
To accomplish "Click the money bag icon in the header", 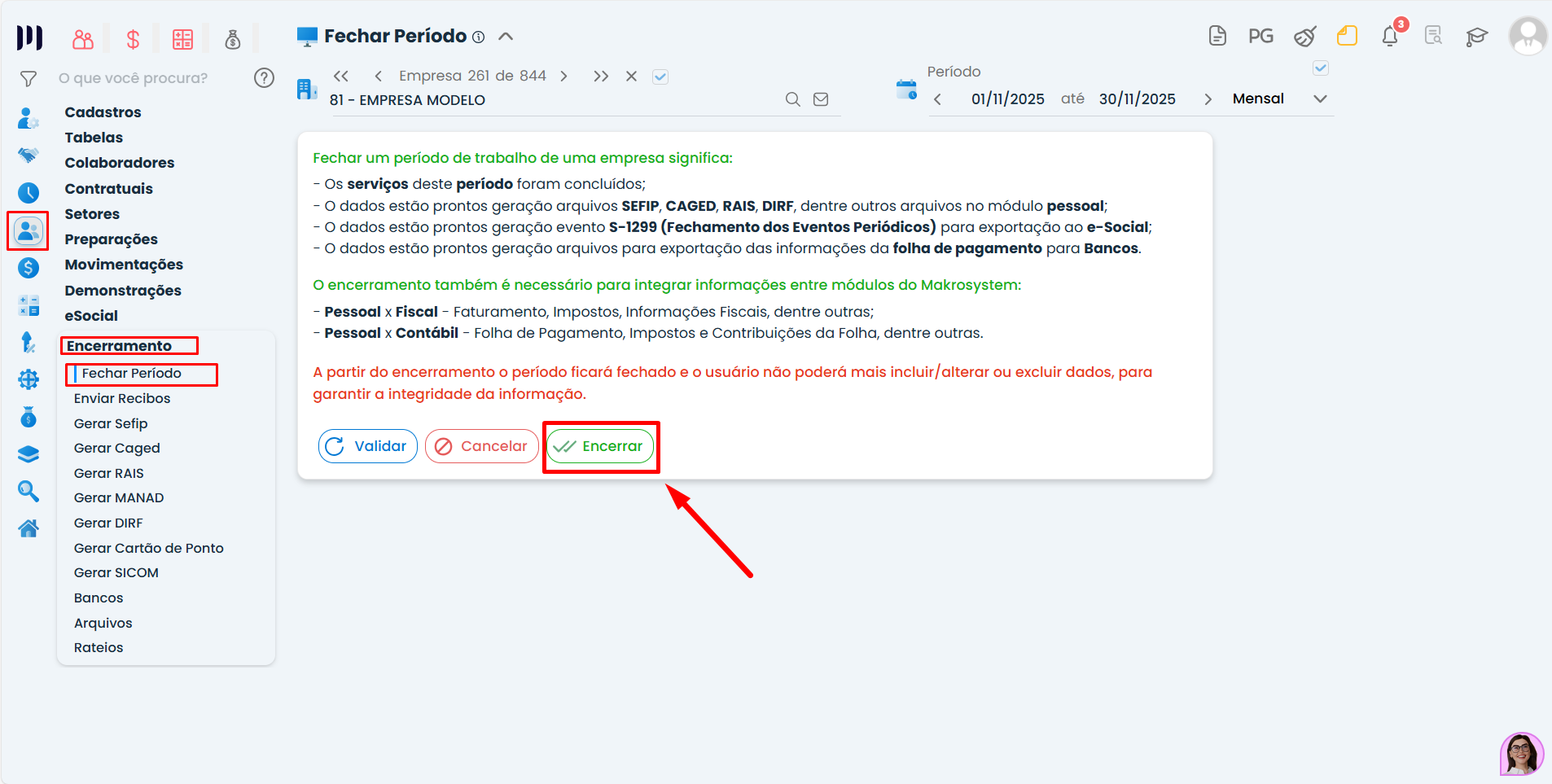I will (234, 38).
